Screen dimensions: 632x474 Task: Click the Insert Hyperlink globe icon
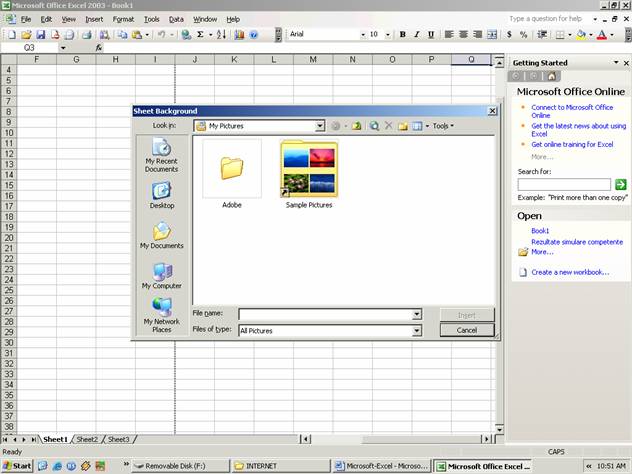[186, 35]
